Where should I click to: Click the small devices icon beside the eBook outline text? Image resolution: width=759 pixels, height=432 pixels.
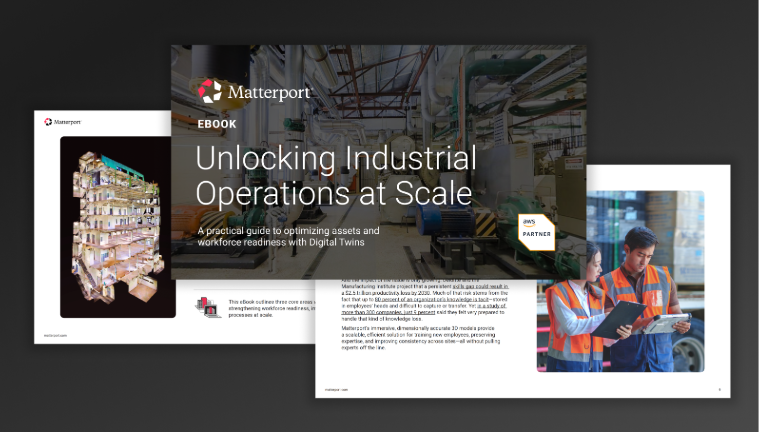(208, 307)
